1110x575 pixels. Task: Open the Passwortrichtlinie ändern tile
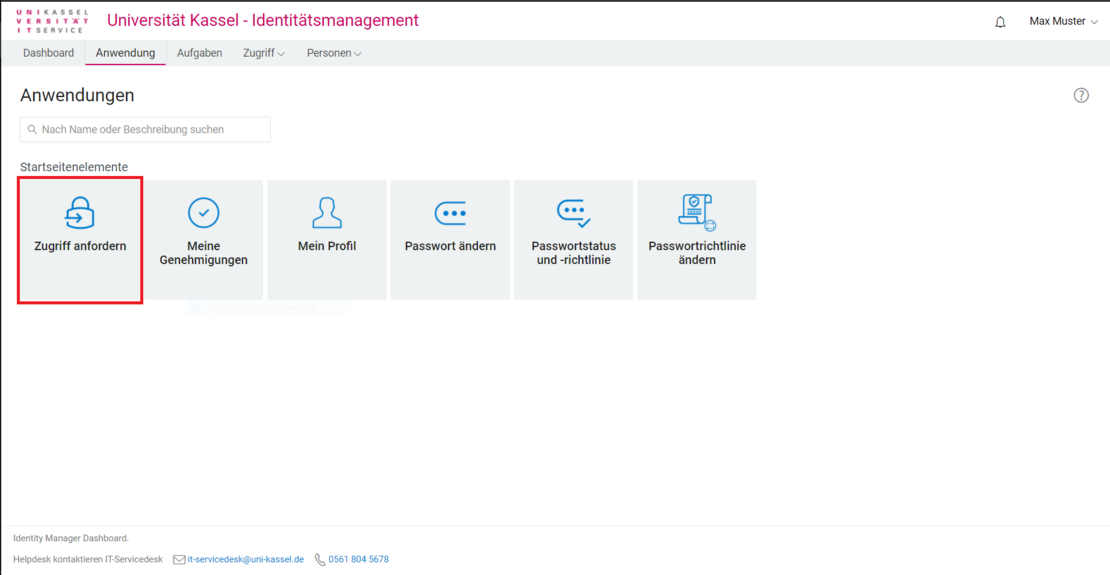697,240
